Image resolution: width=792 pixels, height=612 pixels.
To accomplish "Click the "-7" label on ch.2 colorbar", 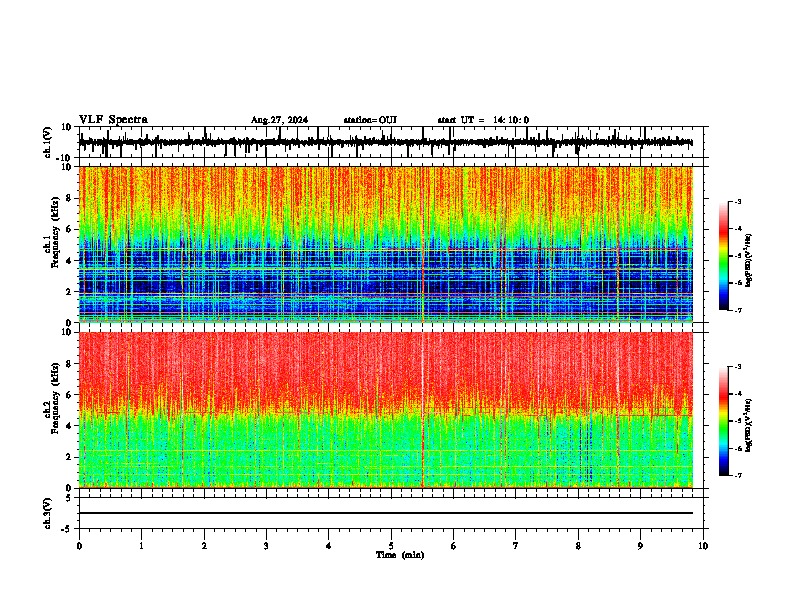I will [738, 475].
